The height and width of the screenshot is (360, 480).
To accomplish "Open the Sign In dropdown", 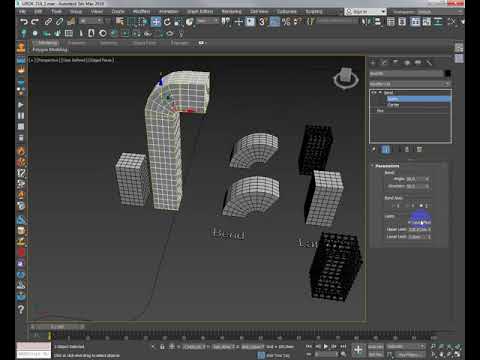I will click(366, 12).
